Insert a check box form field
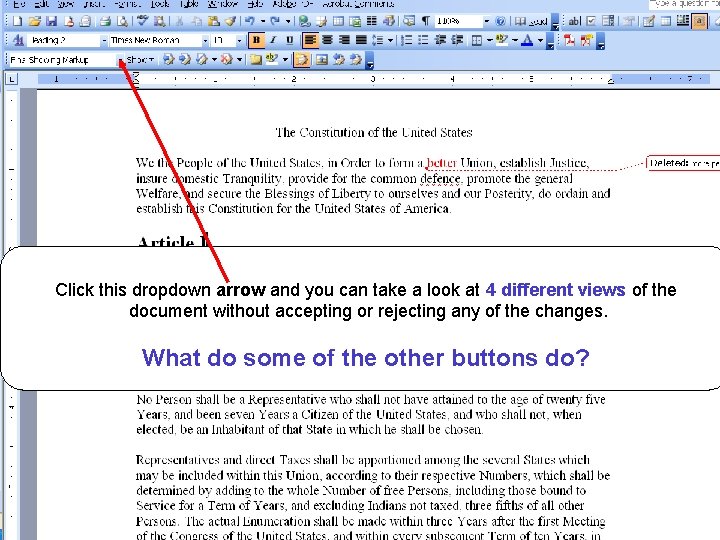The height and width of the screenshot is (540, 720). [x=591, y=21]
